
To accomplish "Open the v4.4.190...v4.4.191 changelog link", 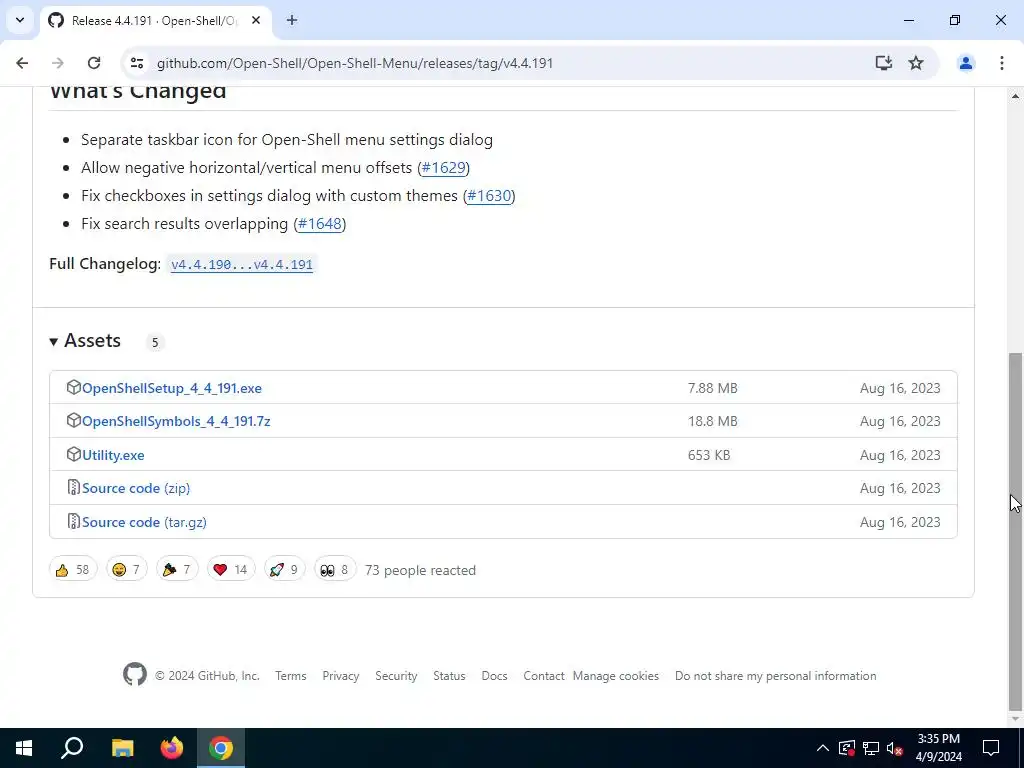I will click(242, 264).
